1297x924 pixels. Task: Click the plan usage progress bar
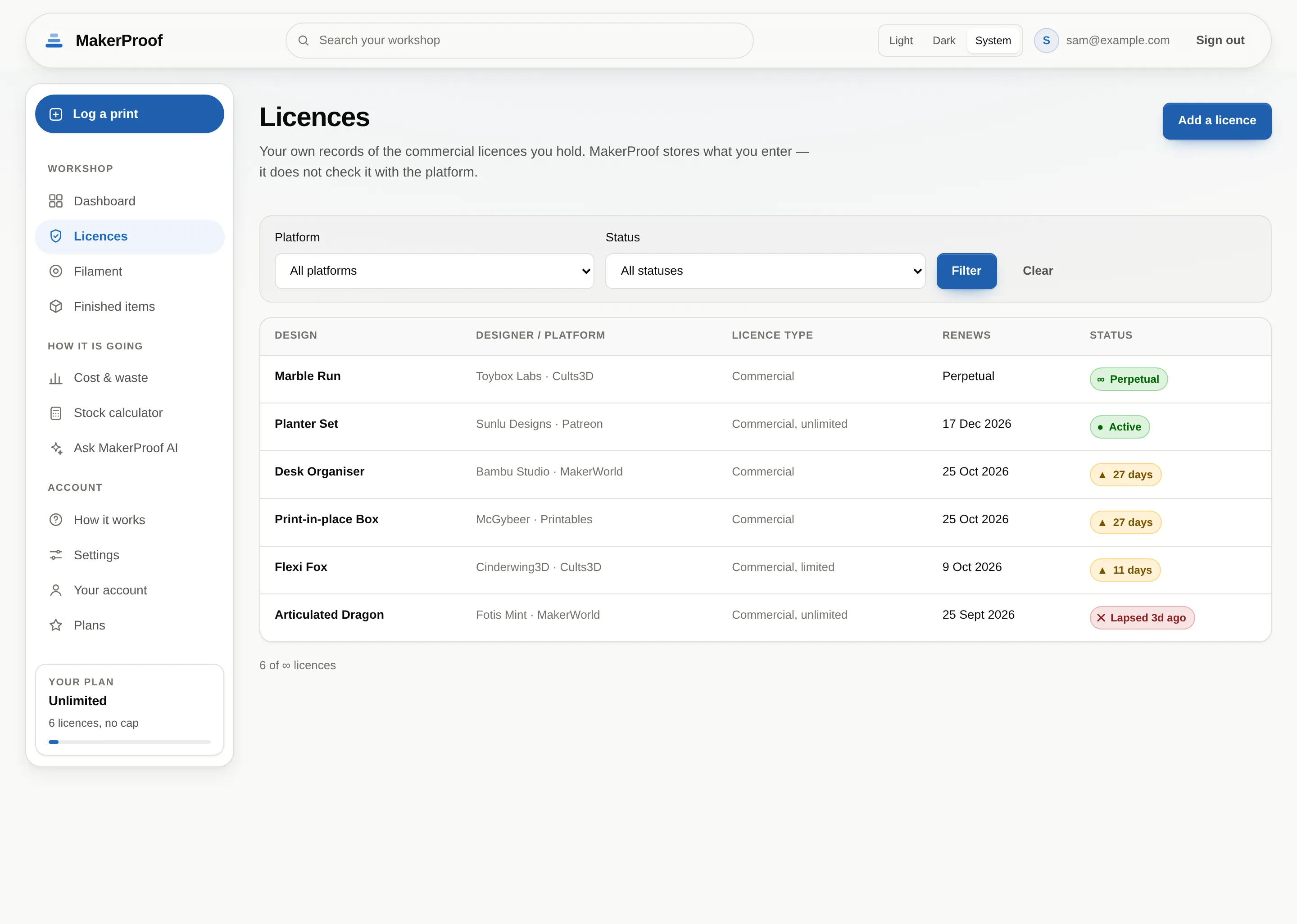(x=130, y=742)
